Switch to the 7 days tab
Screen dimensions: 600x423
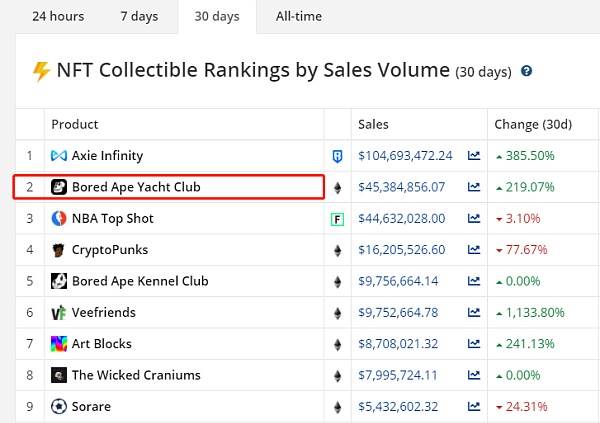139,16
